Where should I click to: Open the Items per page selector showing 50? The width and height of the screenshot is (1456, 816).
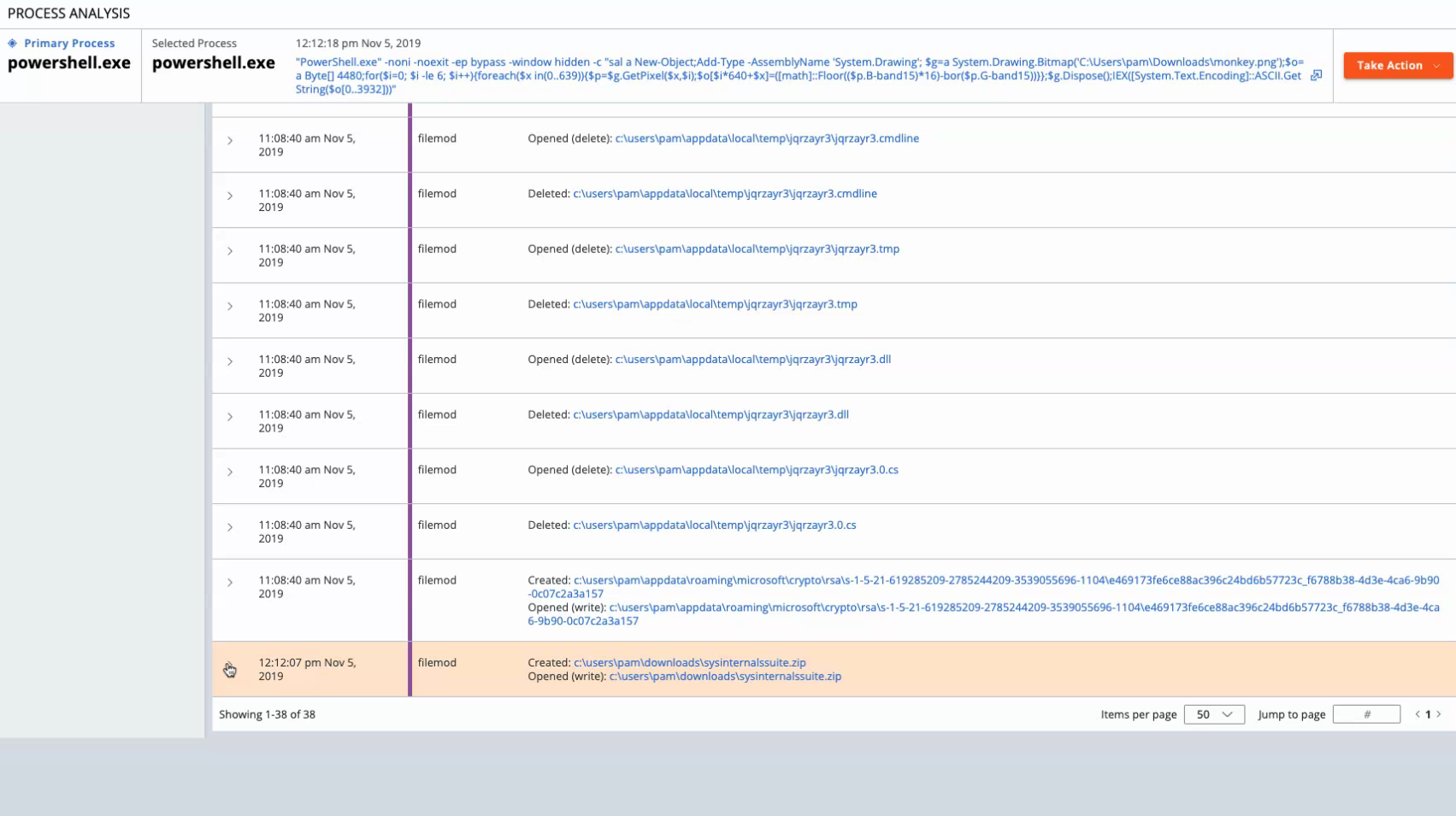click(x=1214, y=714)
